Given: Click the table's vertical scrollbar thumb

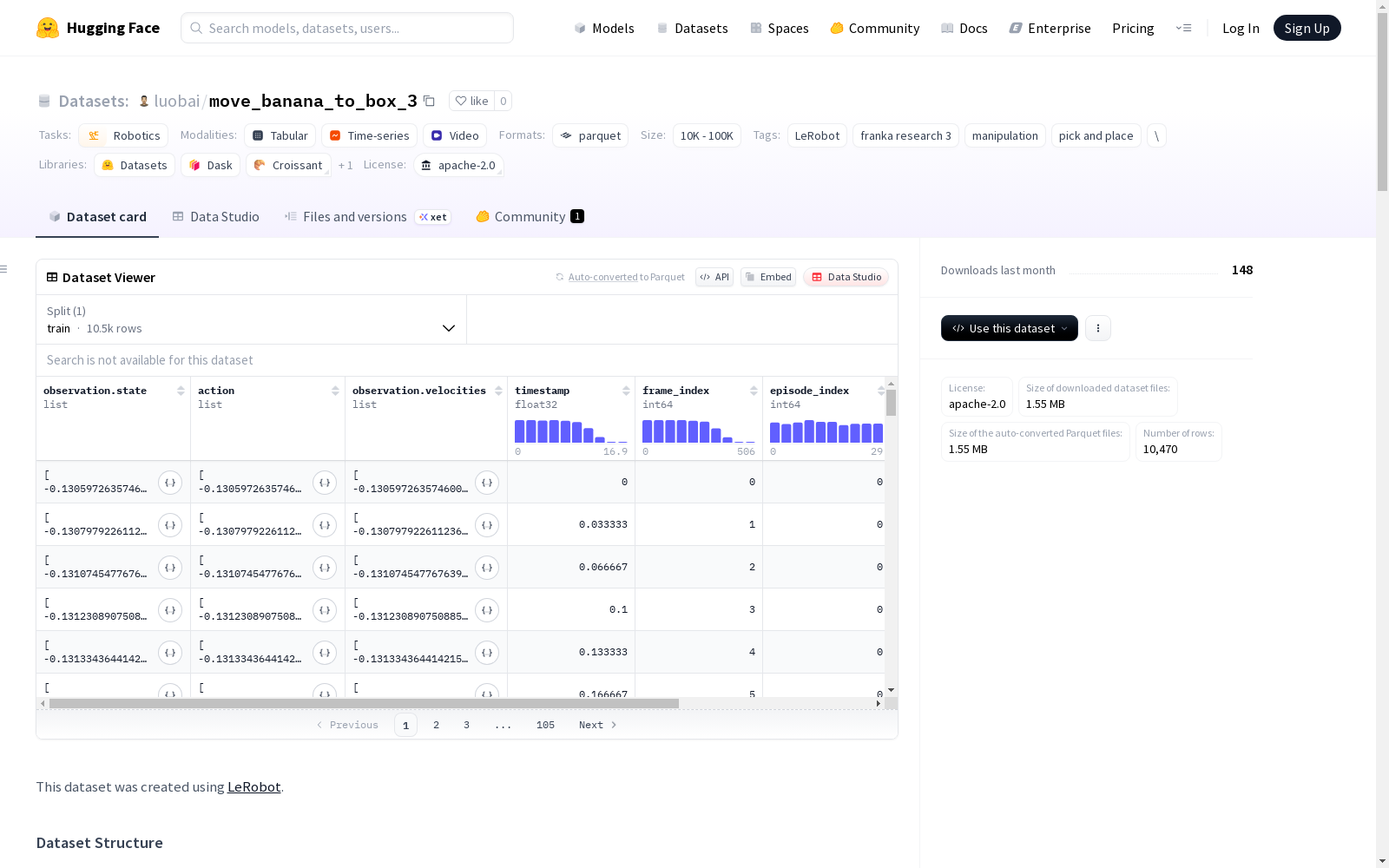Looking at the screenshot, I should (x=891, y=403).
